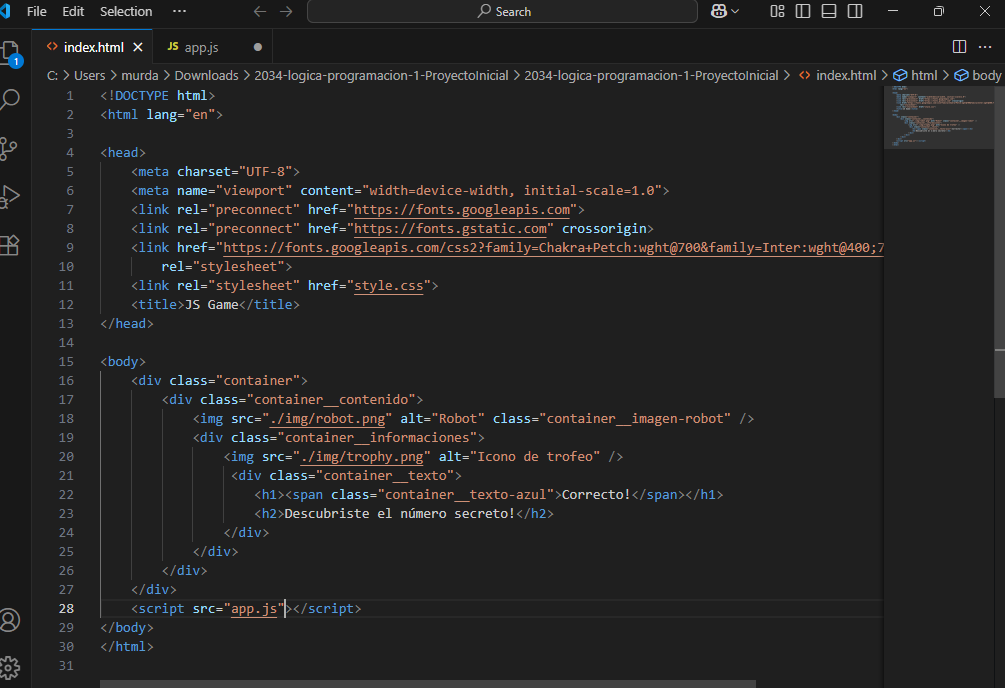
Task: Split the editor to the right
Action: [959, 46]
